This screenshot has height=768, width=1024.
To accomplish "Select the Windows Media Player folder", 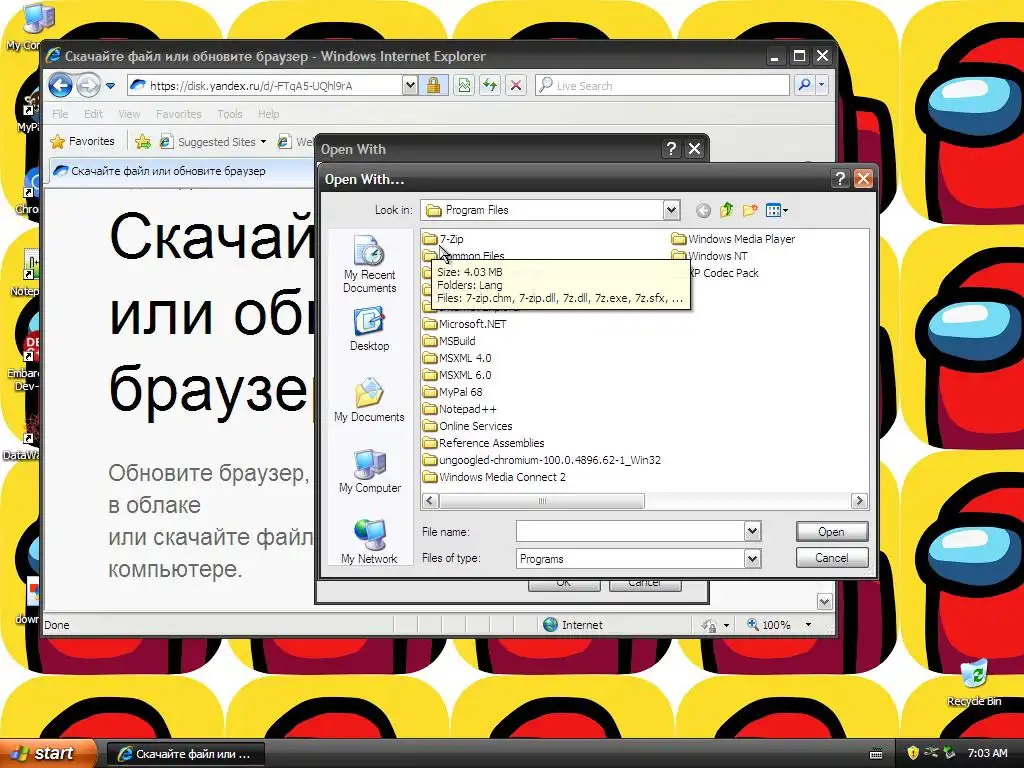I will [x=733, y=239].
